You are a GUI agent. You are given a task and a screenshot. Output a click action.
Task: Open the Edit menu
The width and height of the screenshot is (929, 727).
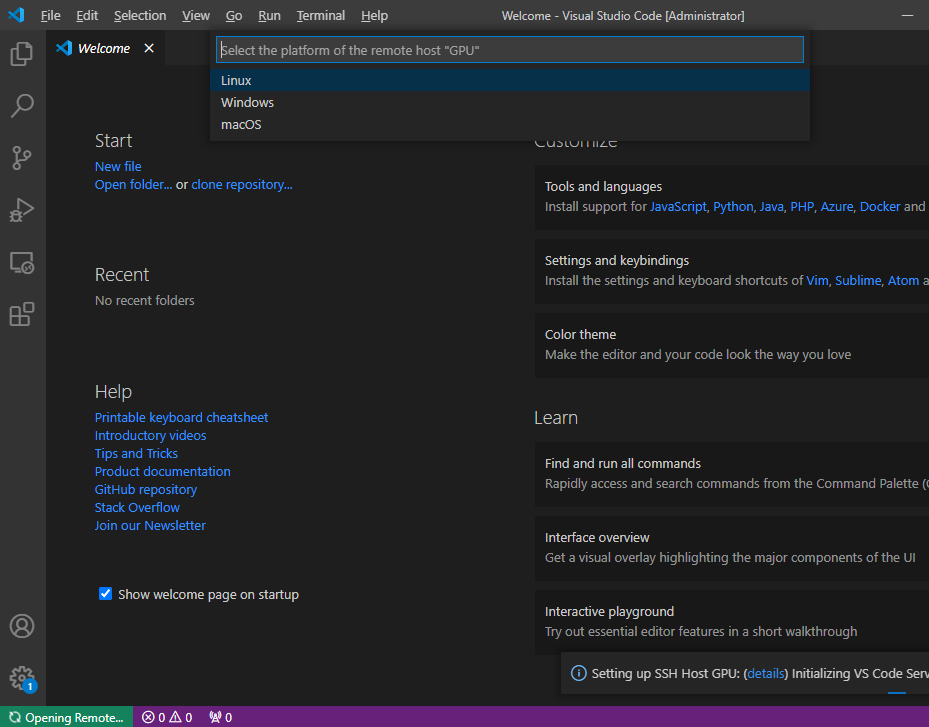click(87, 15)
